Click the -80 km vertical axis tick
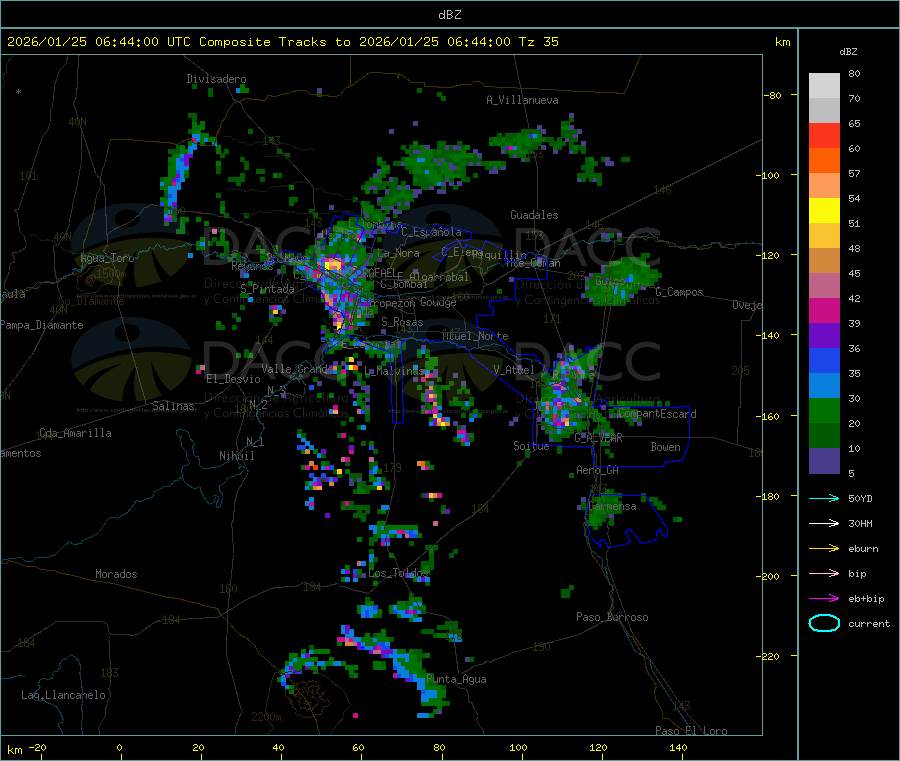Image resolution: width=900 pixels, height=761 pixels. tap(772, 95)
